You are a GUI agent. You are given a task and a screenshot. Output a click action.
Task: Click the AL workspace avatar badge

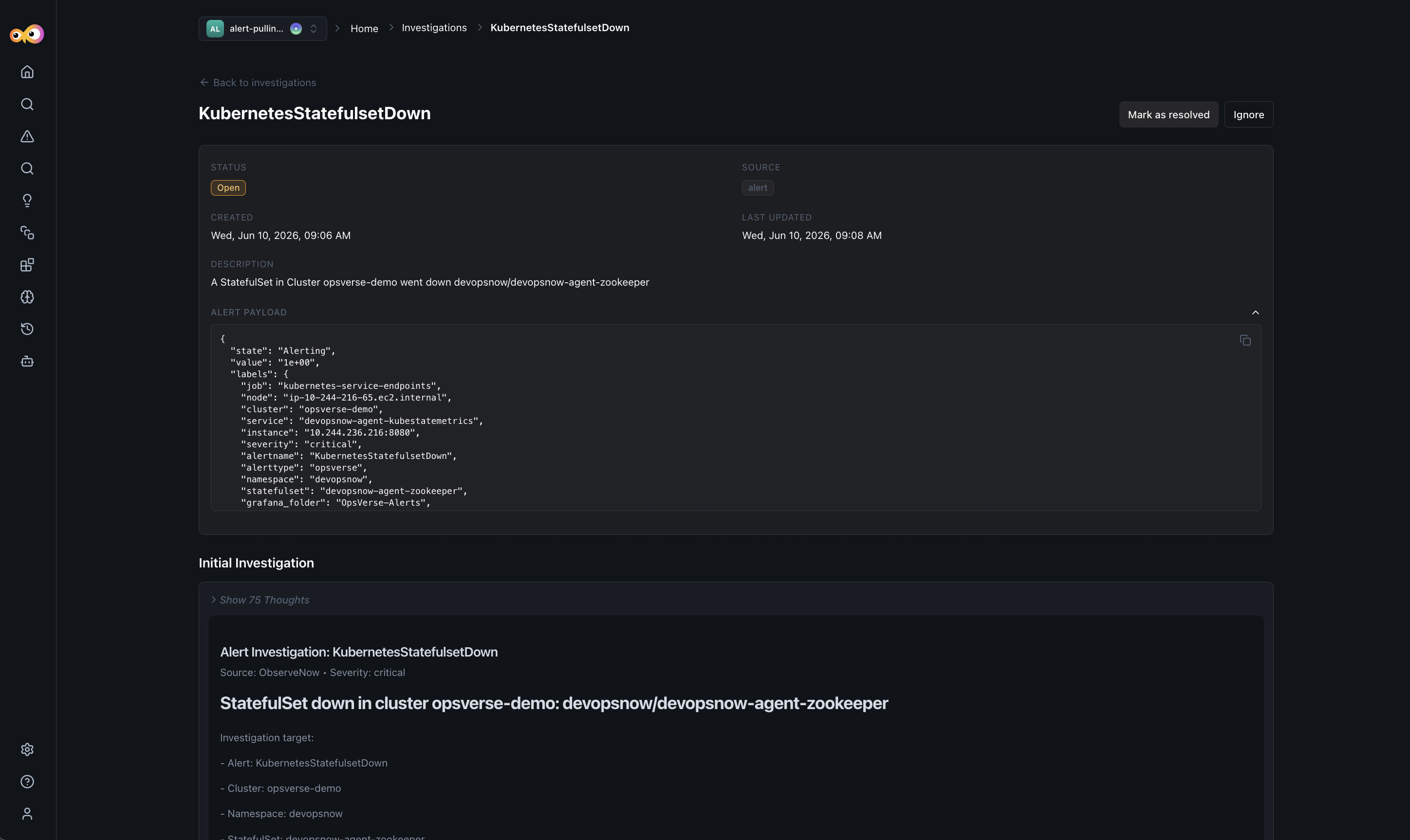click(215, 29)
